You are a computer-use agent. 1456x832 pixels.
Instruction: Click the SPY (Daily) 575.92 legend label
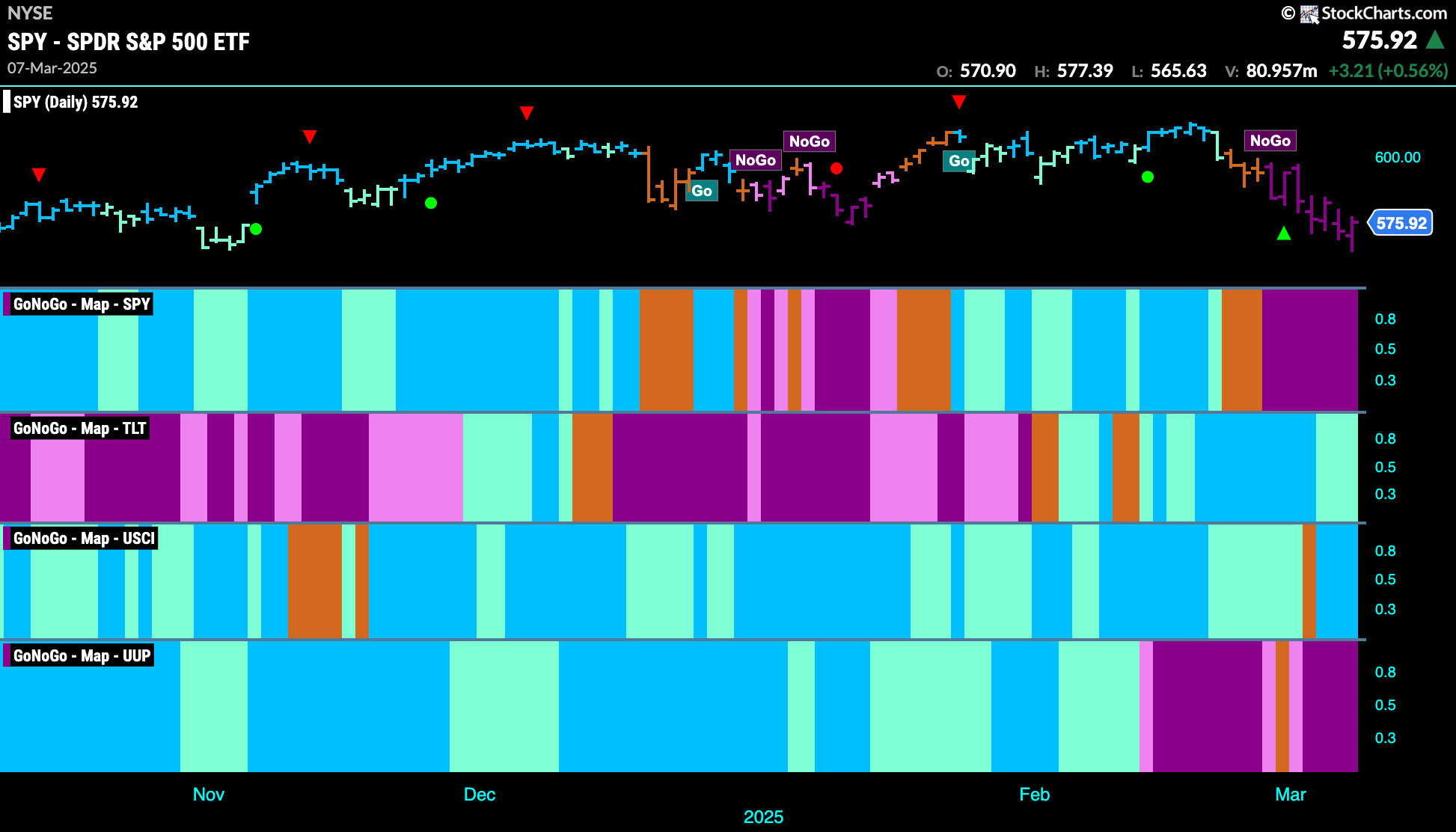76,102
